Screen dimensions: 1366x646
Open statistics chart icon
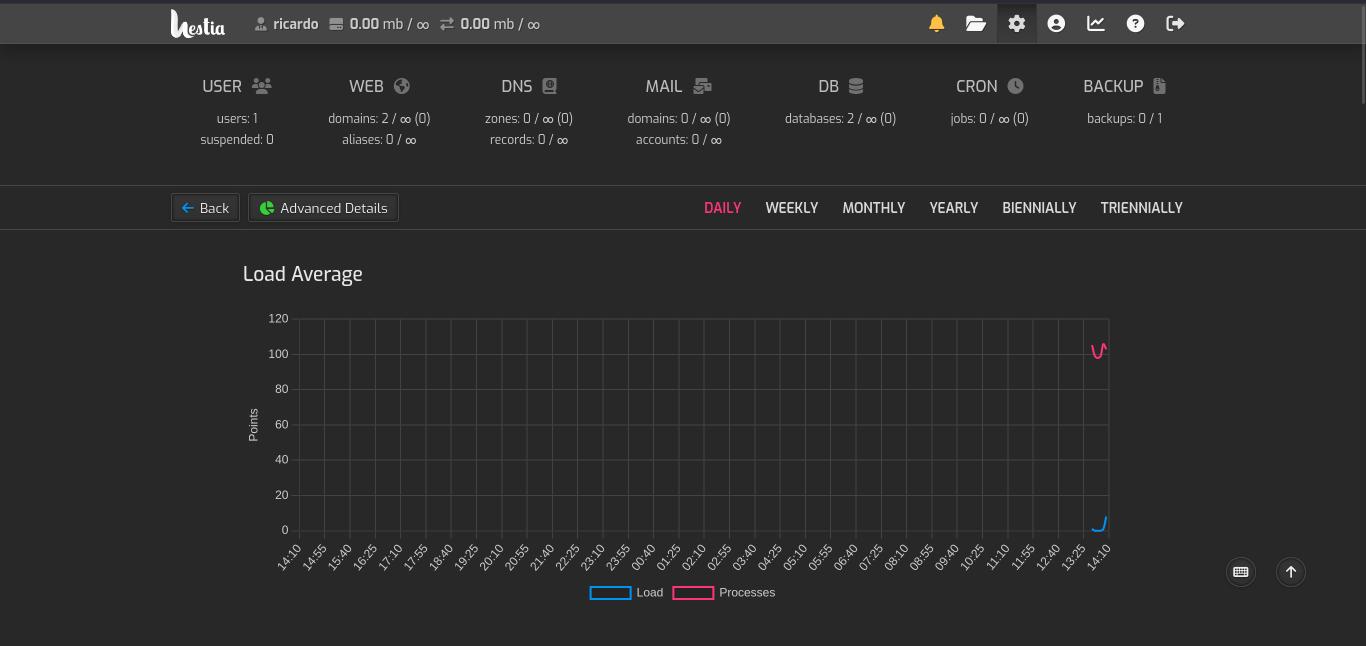(1096, 23)
